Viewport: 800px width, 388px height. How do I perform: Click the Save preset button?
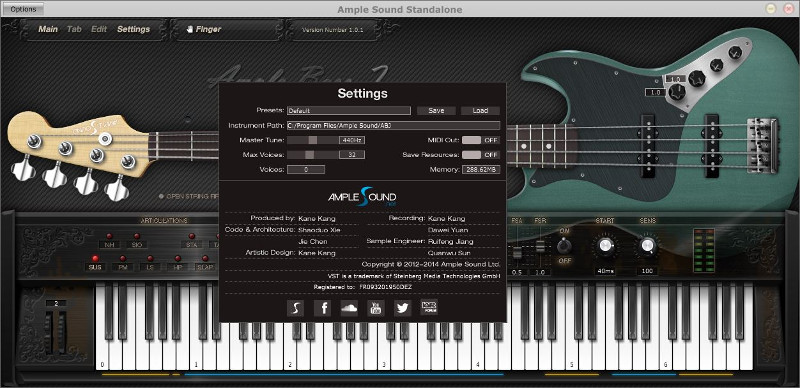click(x=436, y=110)
